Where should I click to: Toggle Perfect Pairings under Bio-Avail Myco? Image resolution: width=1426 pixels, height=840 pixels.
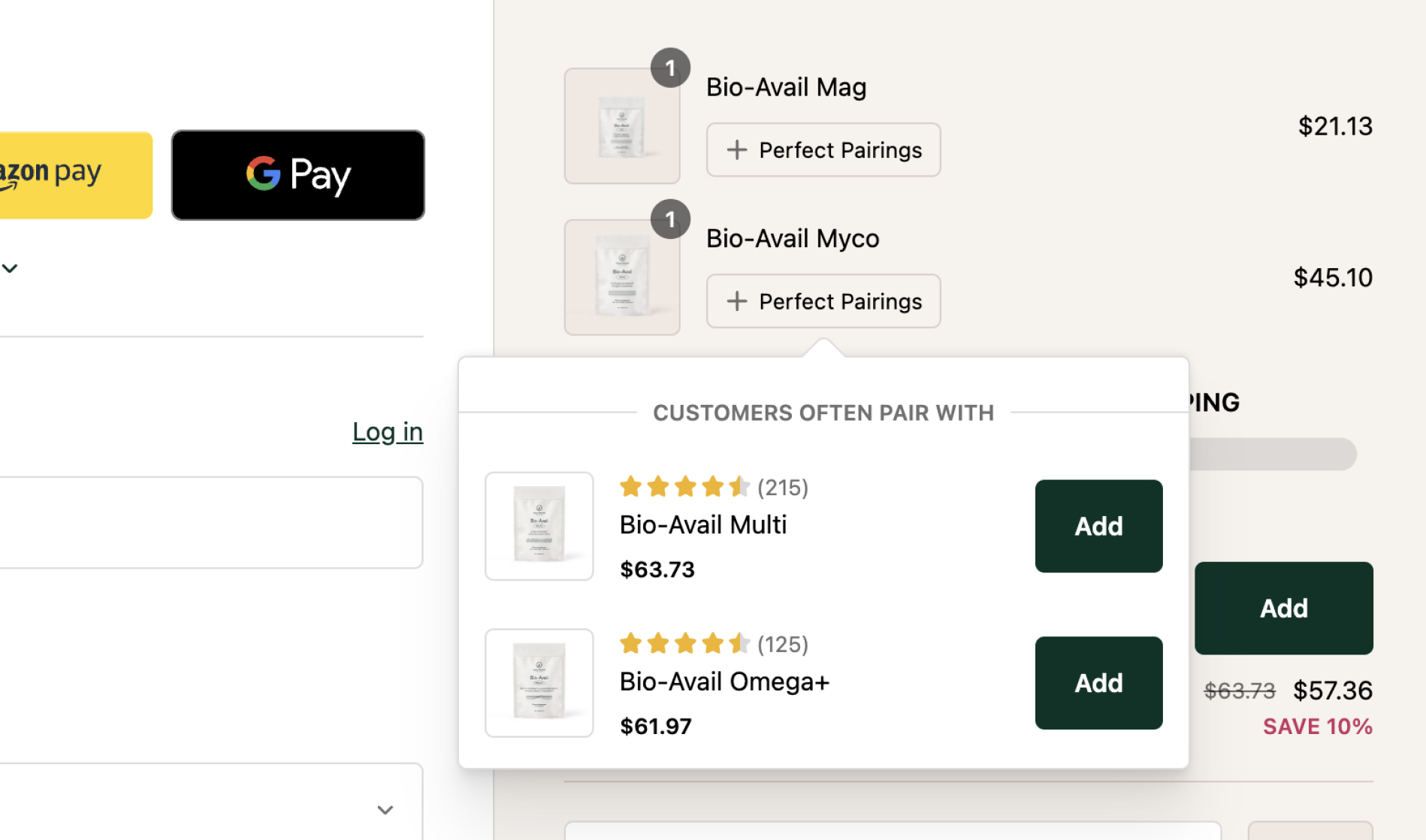(823, 301)
